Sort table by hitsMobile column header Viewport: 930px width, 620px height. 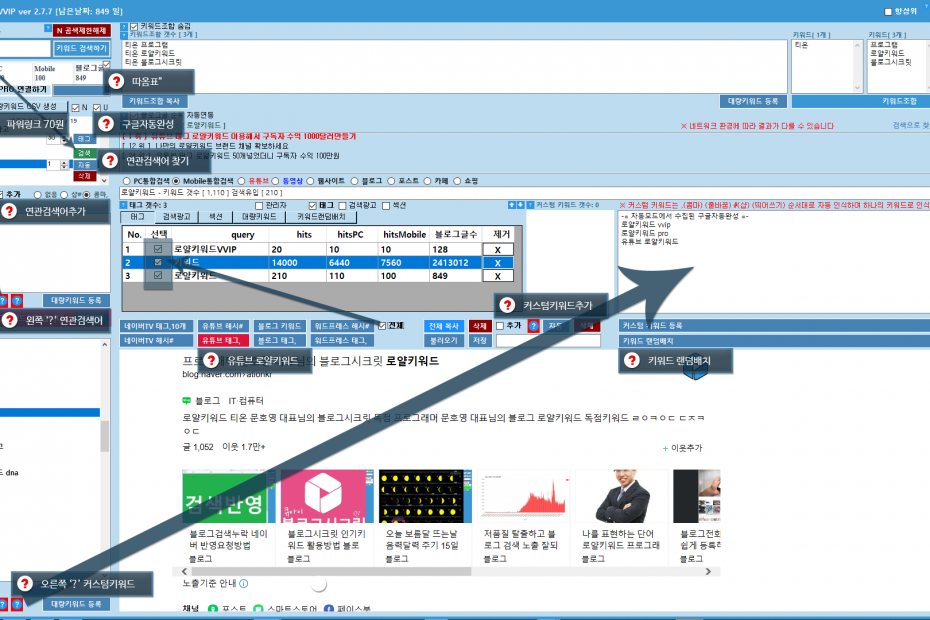[404, 235]
